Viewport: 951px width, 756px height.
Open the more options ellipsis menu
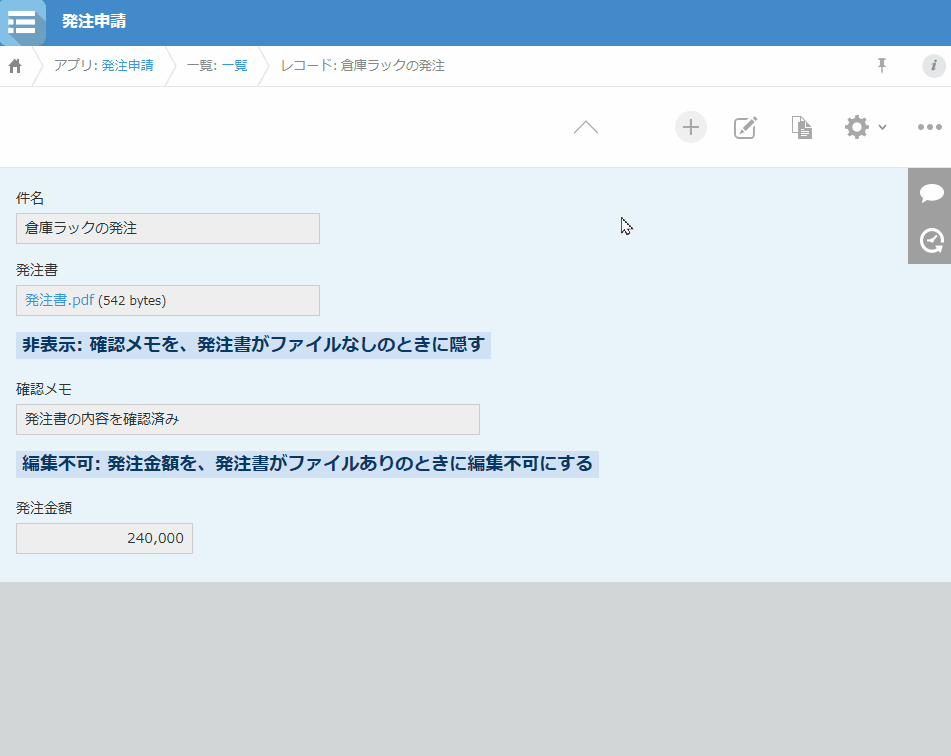[x=929, y=127]
